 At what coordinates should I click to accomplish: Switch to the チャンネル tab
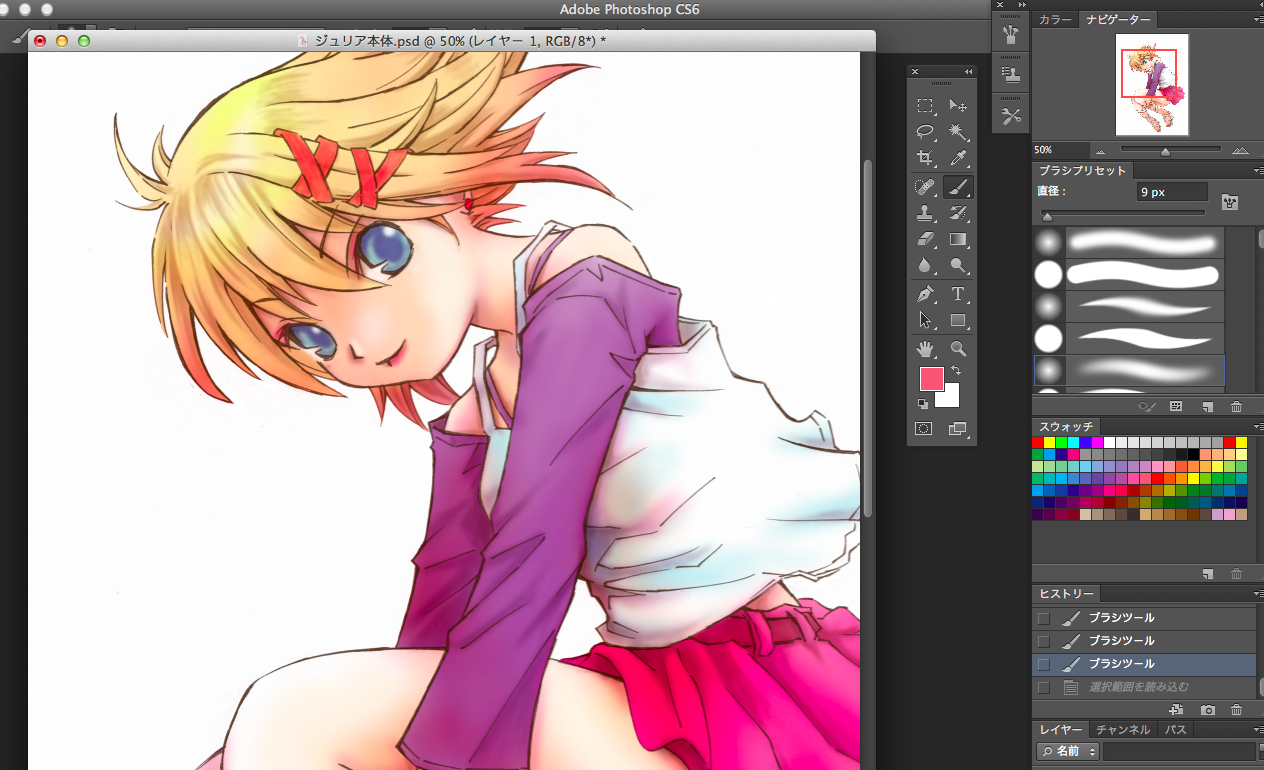1122,730
